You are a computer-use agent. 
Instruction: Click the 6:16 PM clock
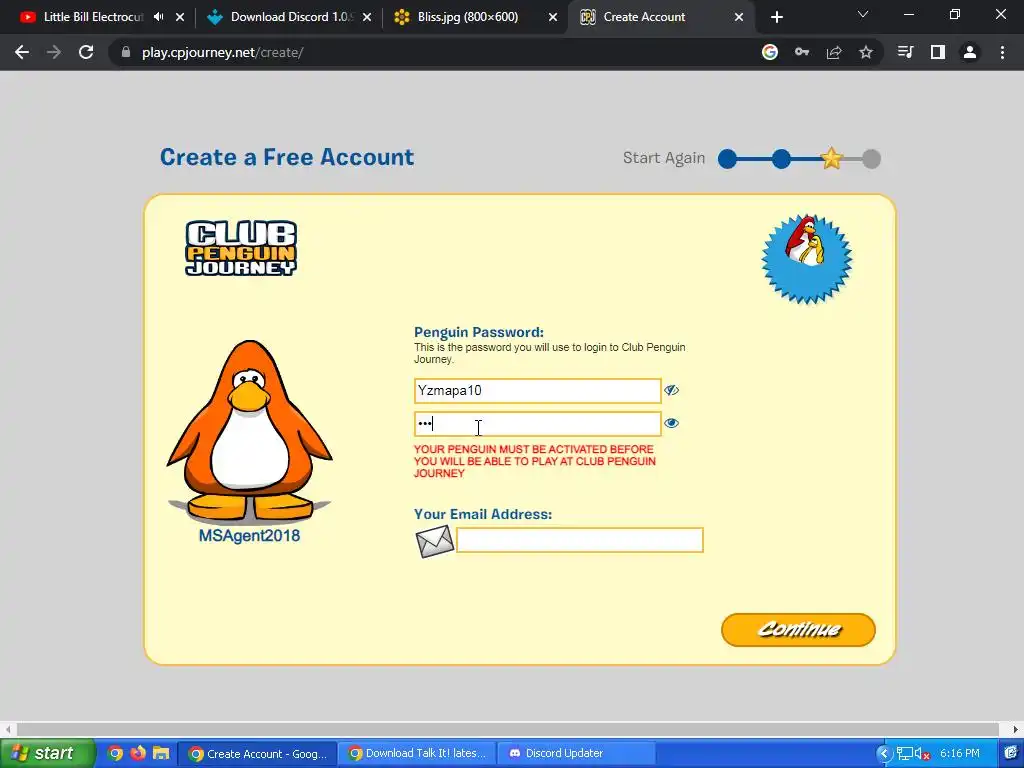tap(959, 754)
